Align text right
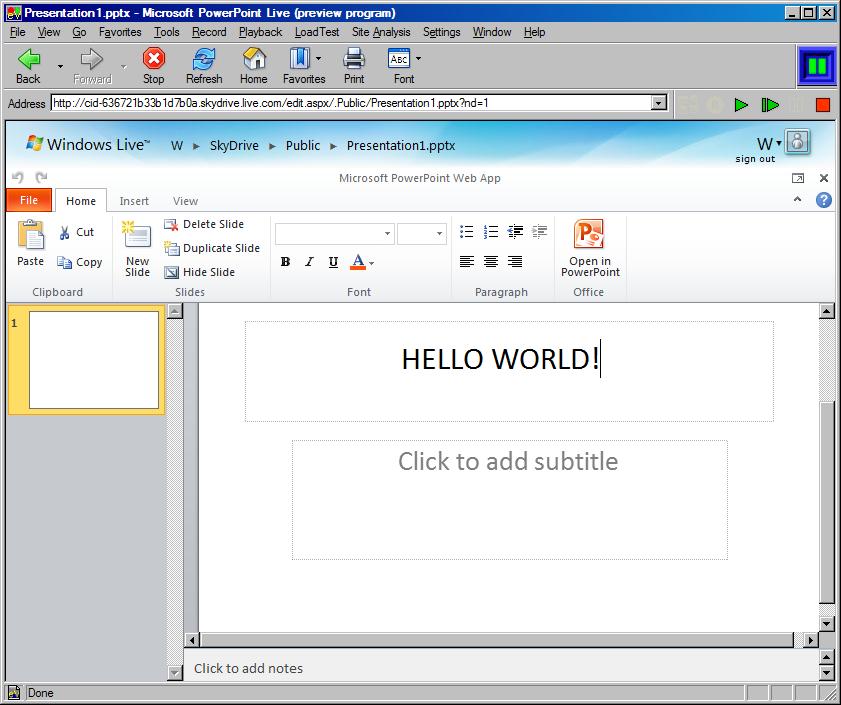This screenshot has height=705, width=841. (515, 261)
